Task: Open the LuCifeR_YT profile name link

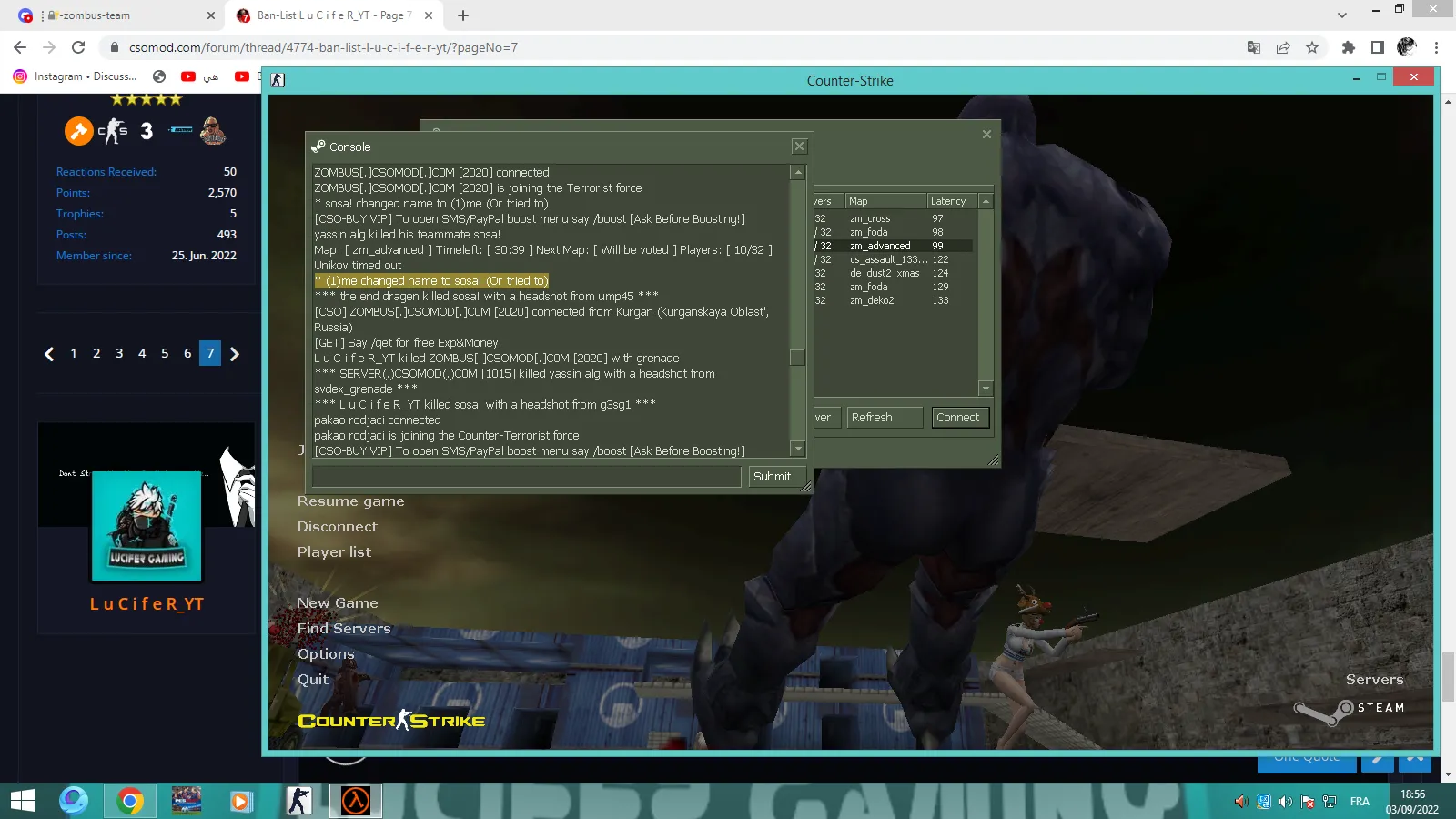Action: [x=147, y=604]
